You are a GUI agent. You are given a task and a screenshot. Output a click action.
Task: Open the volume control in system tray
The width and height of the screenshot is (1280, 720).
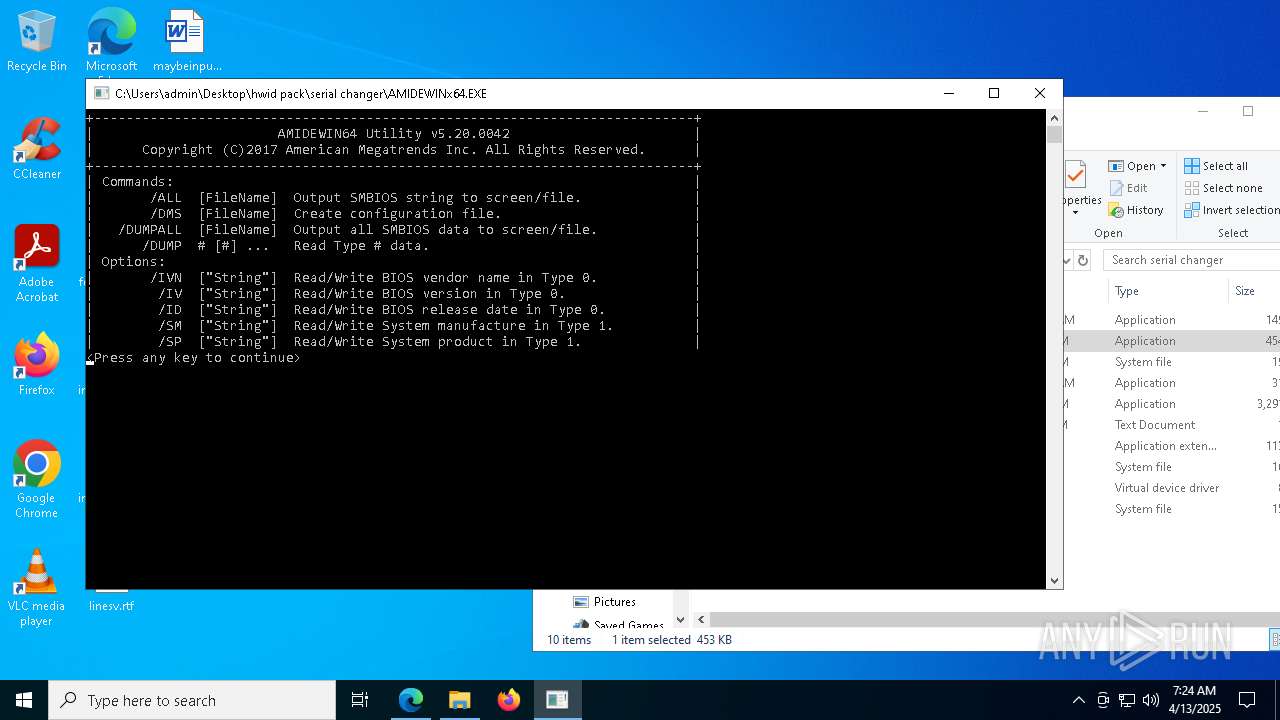point(1151,700)
